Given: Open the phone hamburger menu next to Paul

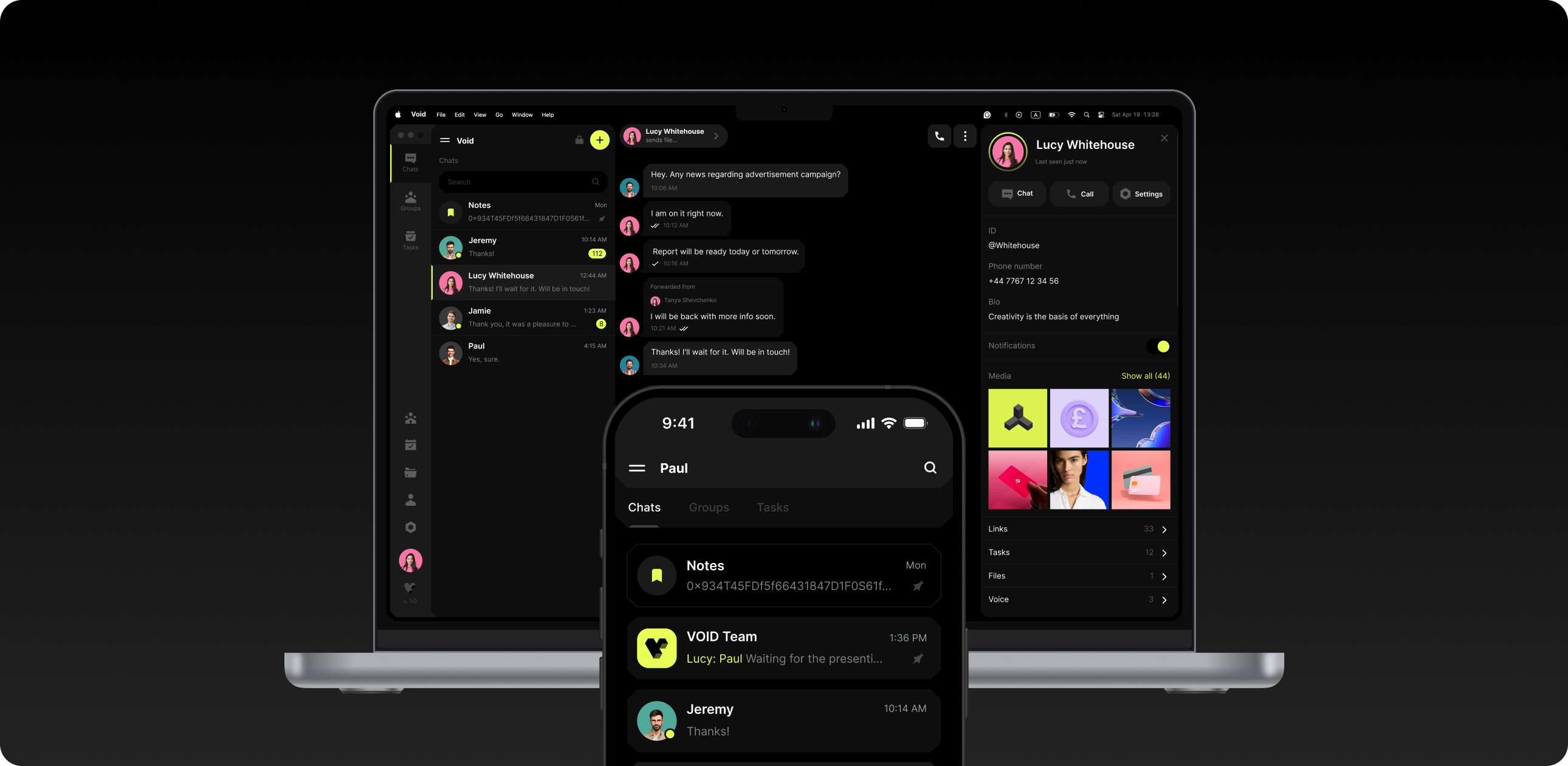Looking at the screenshot, I should pyautogui.click(x=637, y=468).
